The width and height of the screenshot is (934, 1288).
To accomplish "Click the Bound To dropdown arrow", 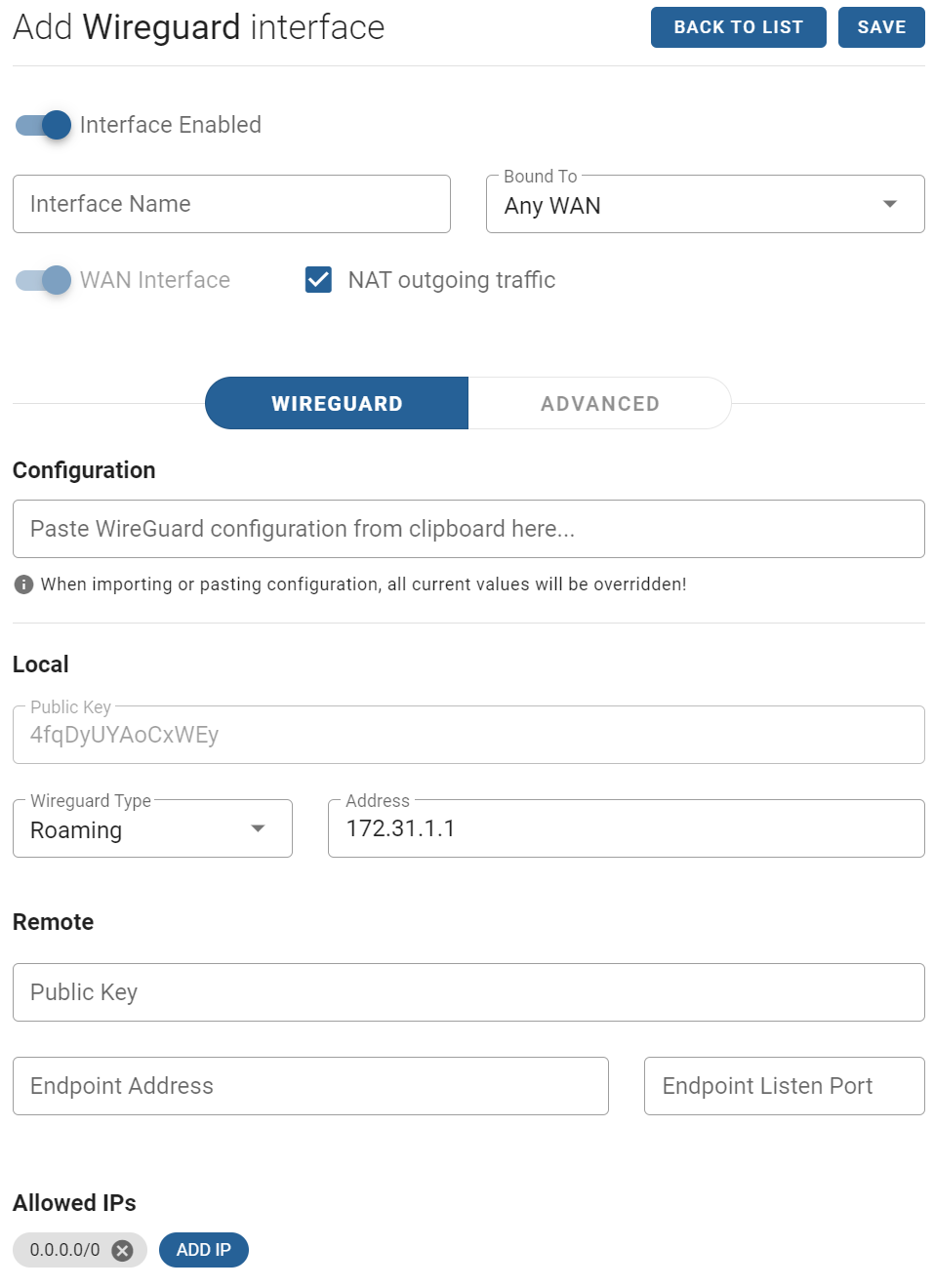I will pyautogui.click(x=889, y=204).
